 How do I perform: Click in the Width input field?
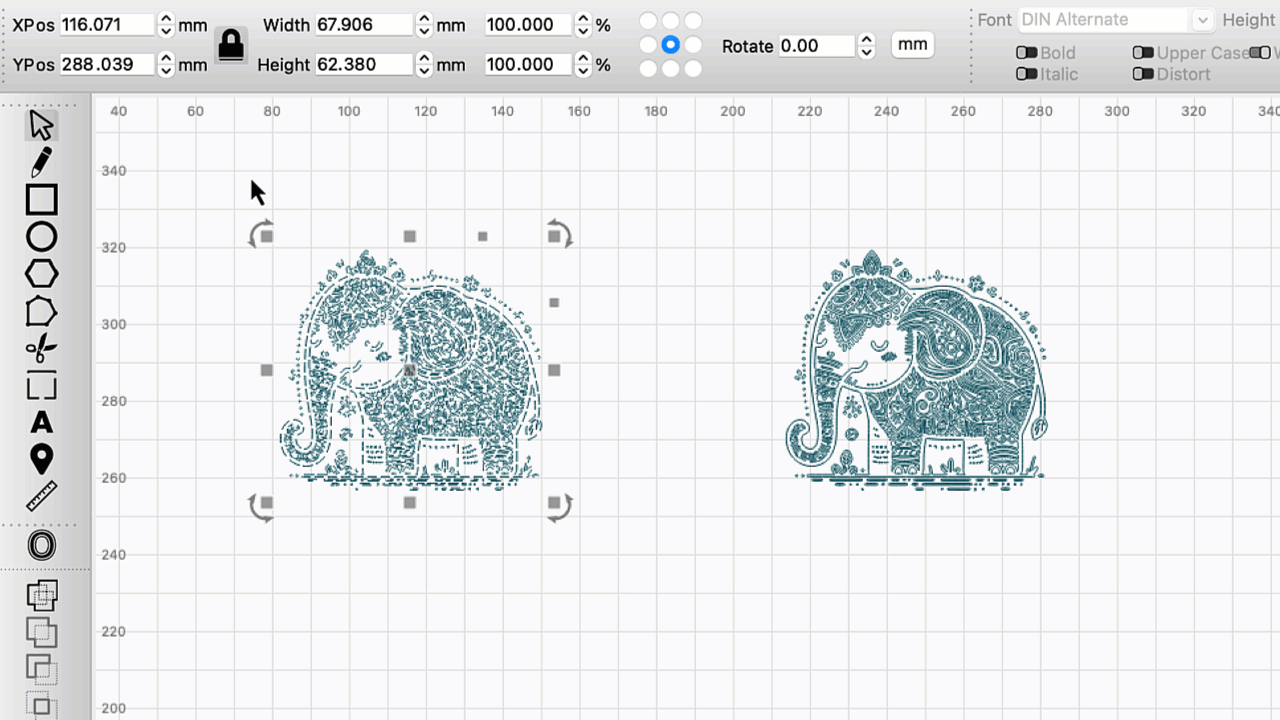pyautogui.click(x=364, y=25)
